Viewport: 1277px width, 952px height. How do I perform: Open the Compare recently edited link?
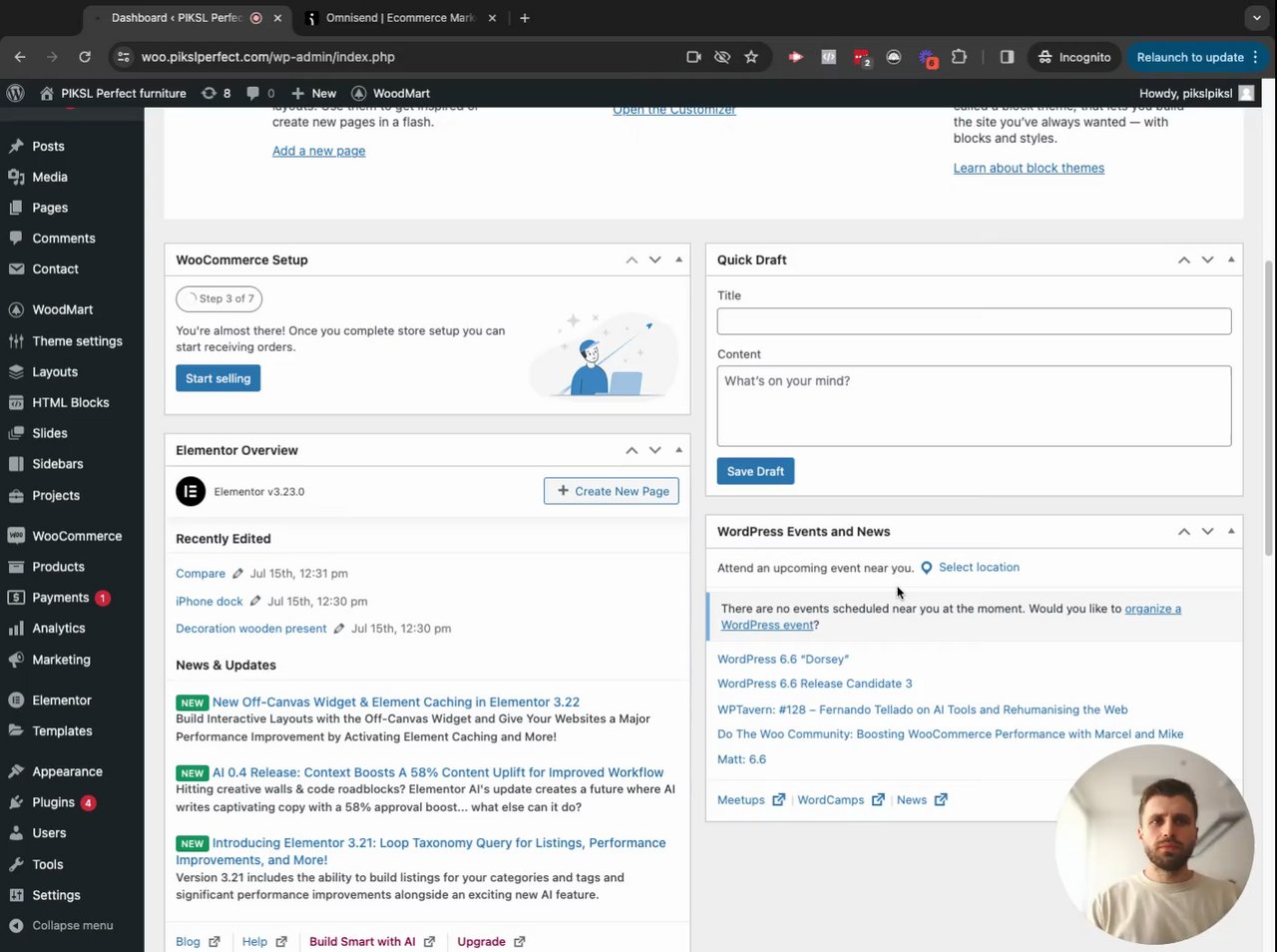[201, 574]
